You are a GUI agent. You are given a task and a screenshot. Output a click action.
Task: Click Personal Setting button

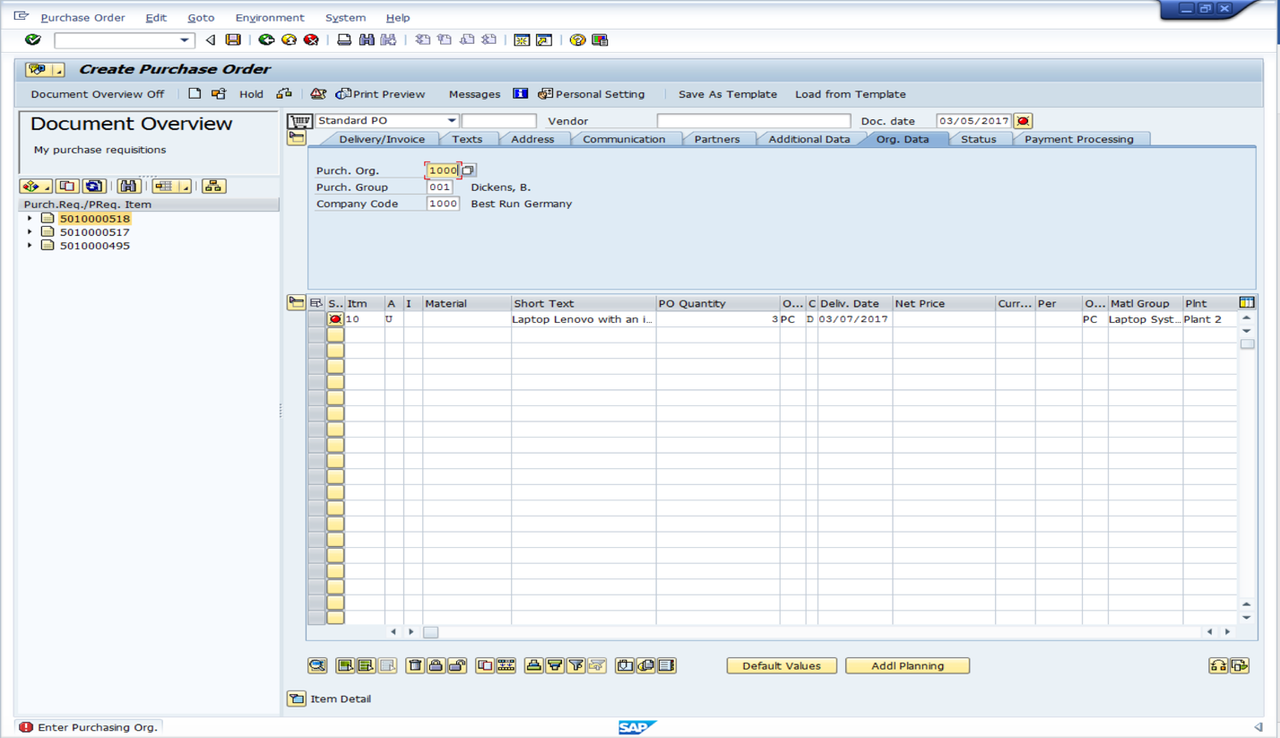[x=591, y=94]
